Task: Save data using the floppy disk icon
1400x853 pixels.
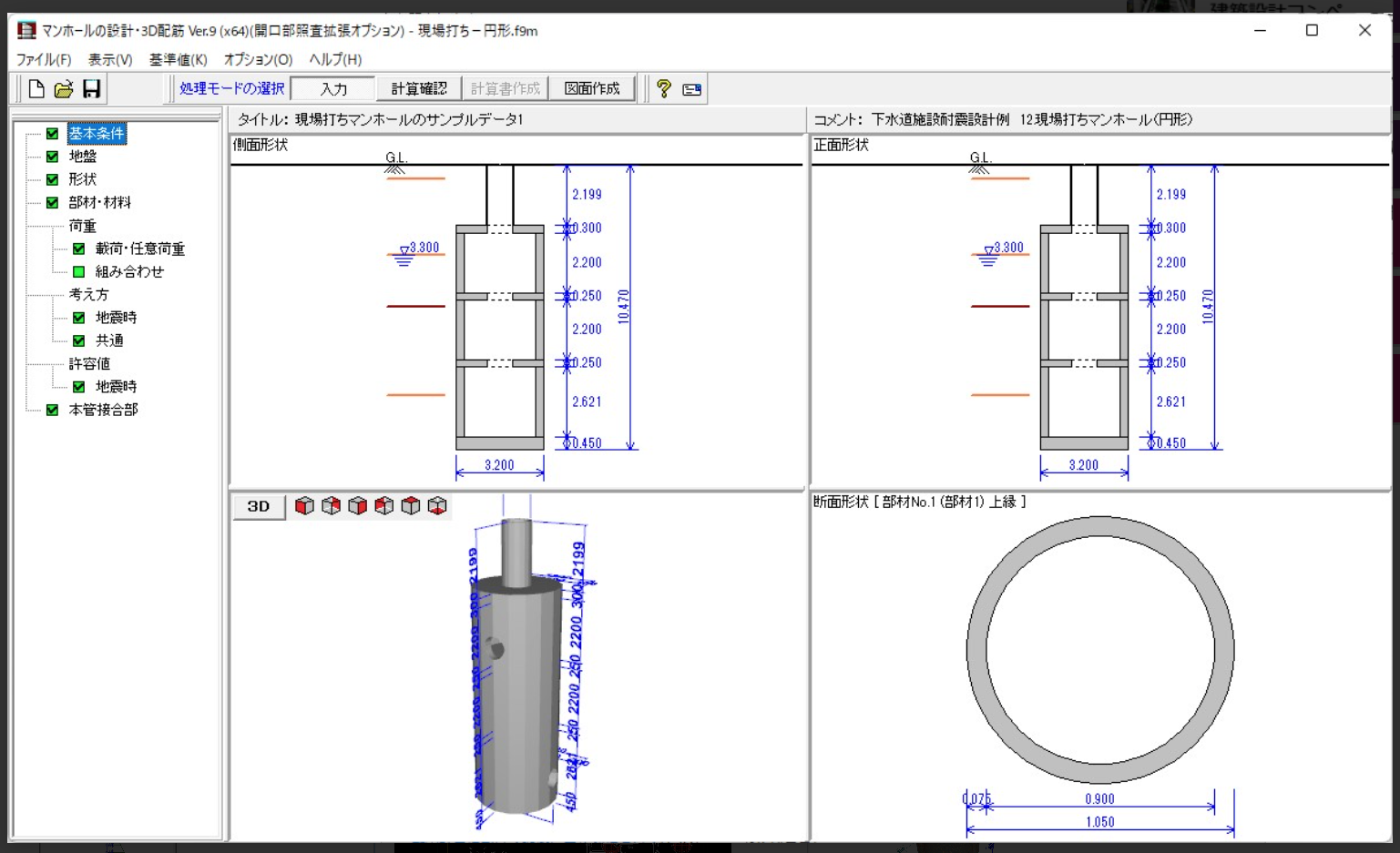Action: (x=91, y=88)
